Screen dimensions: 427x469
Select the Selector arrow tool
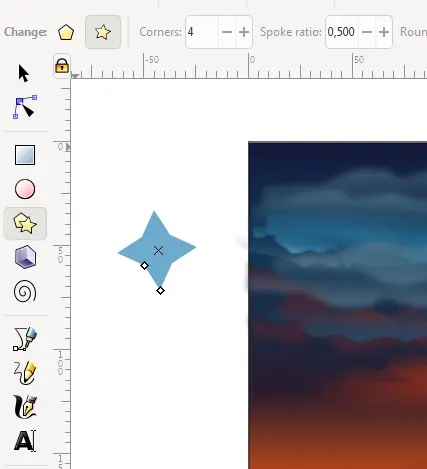pyautogui.click(x=24, y=73)
